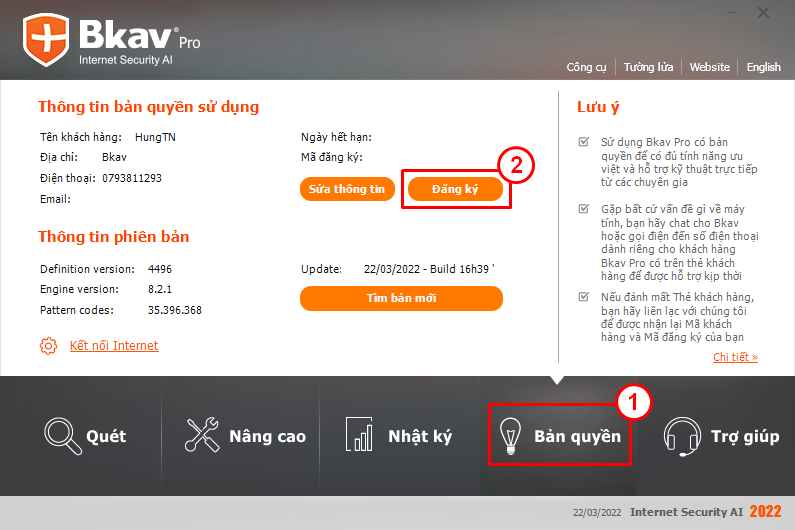Screen dimensions: 795x530
Task: Click the gear icon beside Kết nối Internet
Action: (x=49, y=346)
